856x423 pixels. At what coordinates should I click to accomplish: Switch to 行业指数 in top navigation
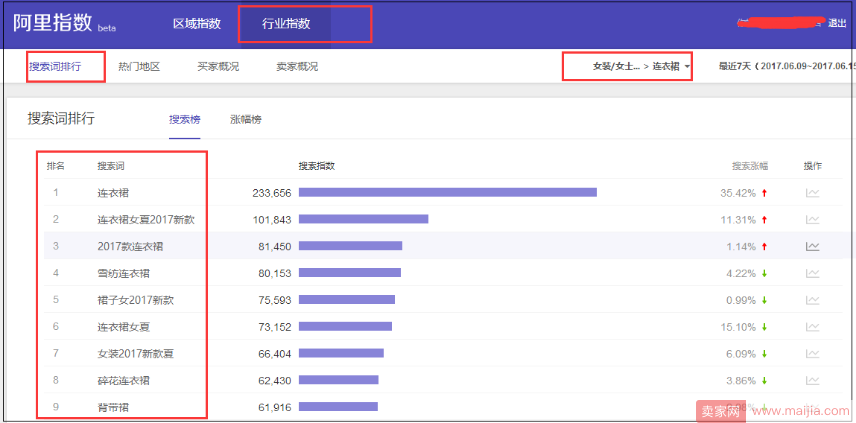tap(286, 23)
